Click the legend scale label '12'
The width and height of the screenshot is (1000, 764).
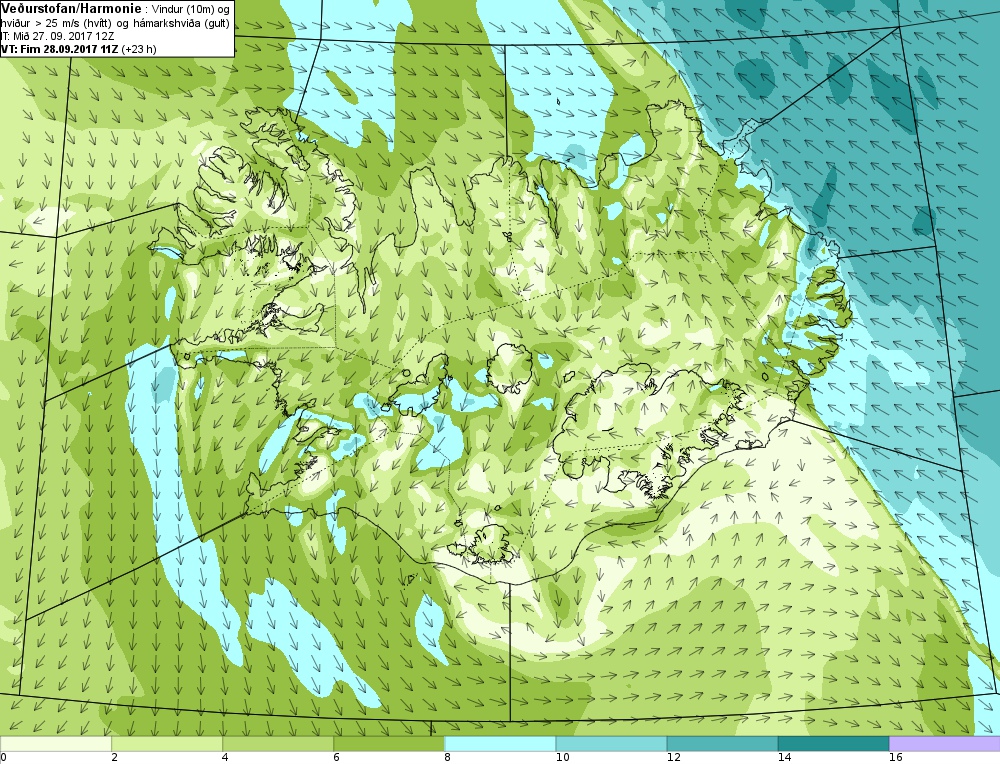(x=673, y=758)
